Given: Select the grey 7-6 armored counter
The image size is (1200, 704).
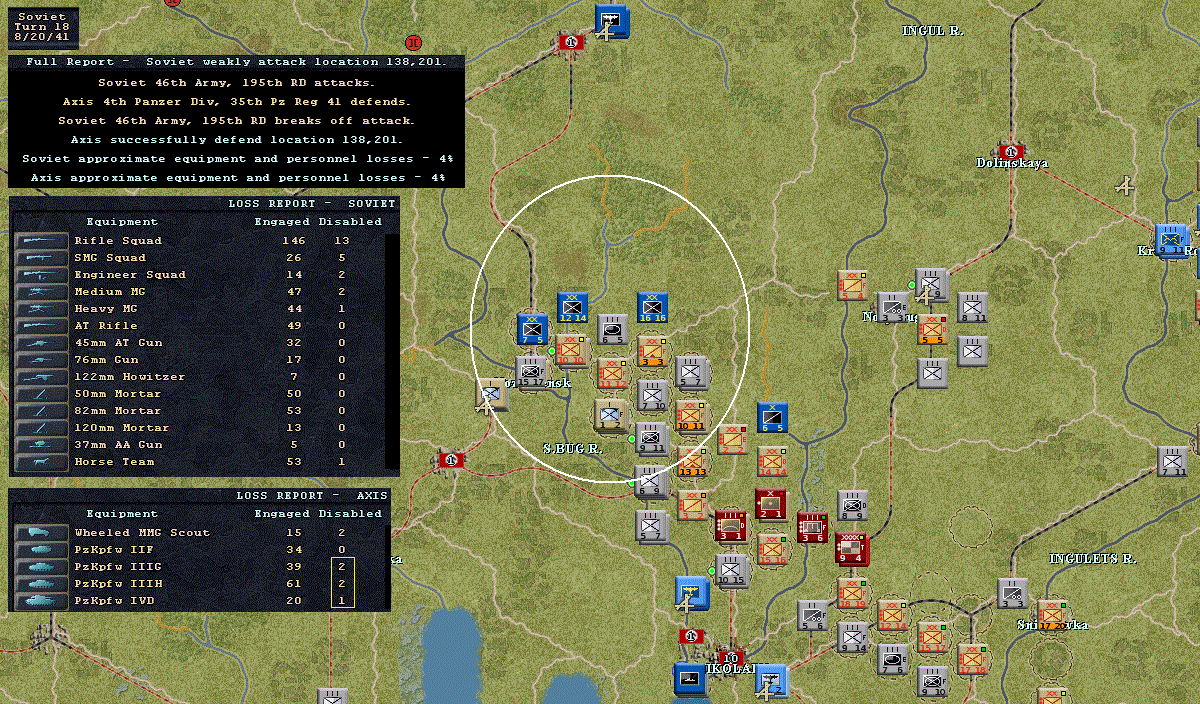Looking at the screenshot, I should click(x=892, y=658).
